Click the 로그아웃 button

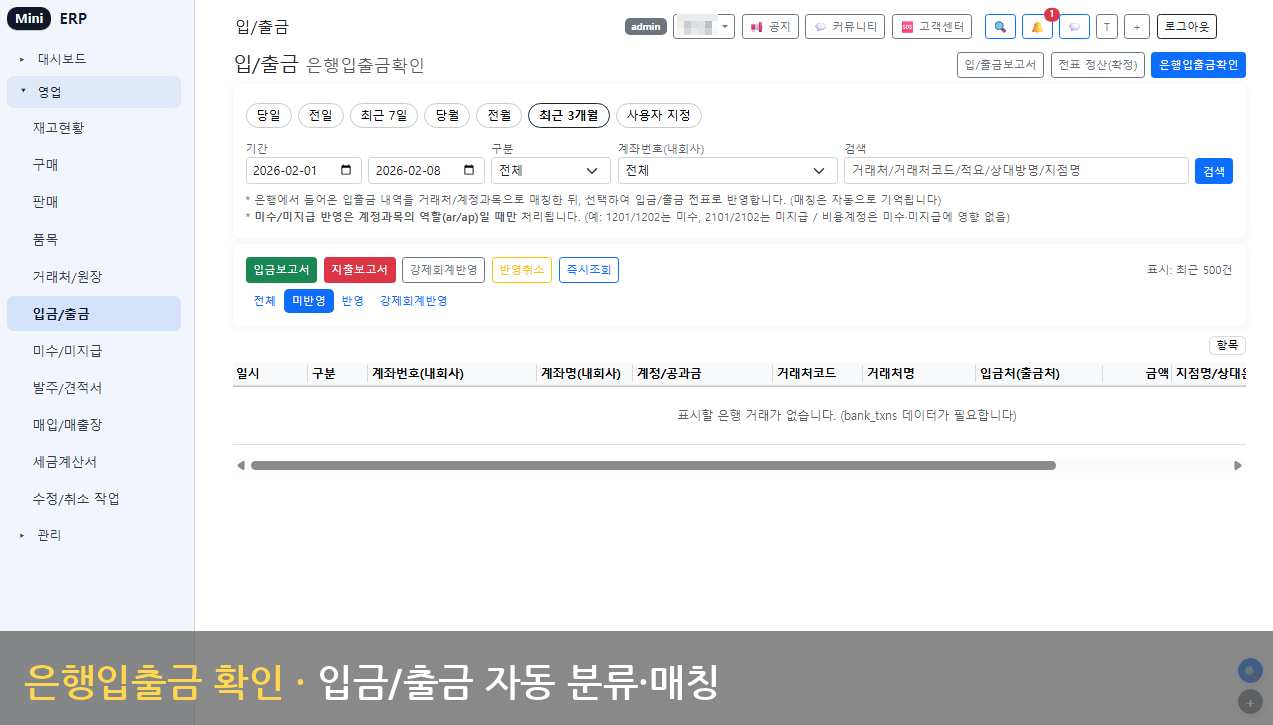[1187, 27]
